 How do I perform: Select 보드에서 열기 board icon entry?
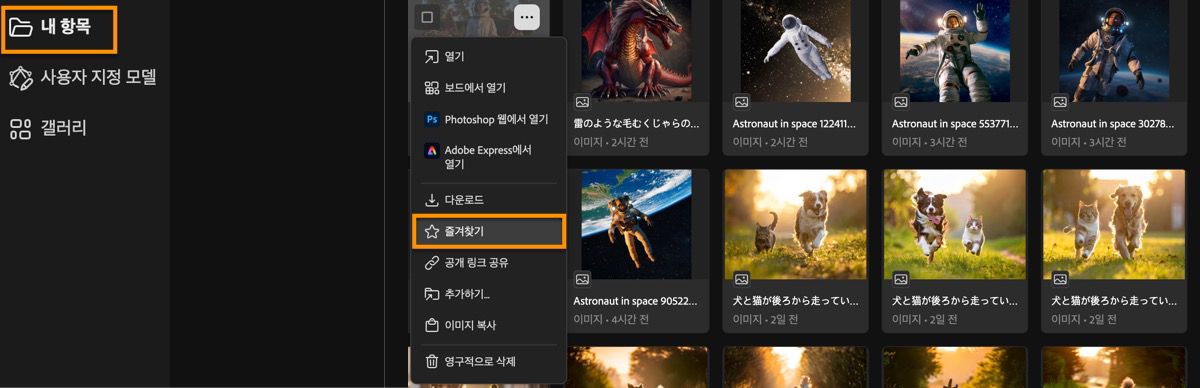pos(489,87)
